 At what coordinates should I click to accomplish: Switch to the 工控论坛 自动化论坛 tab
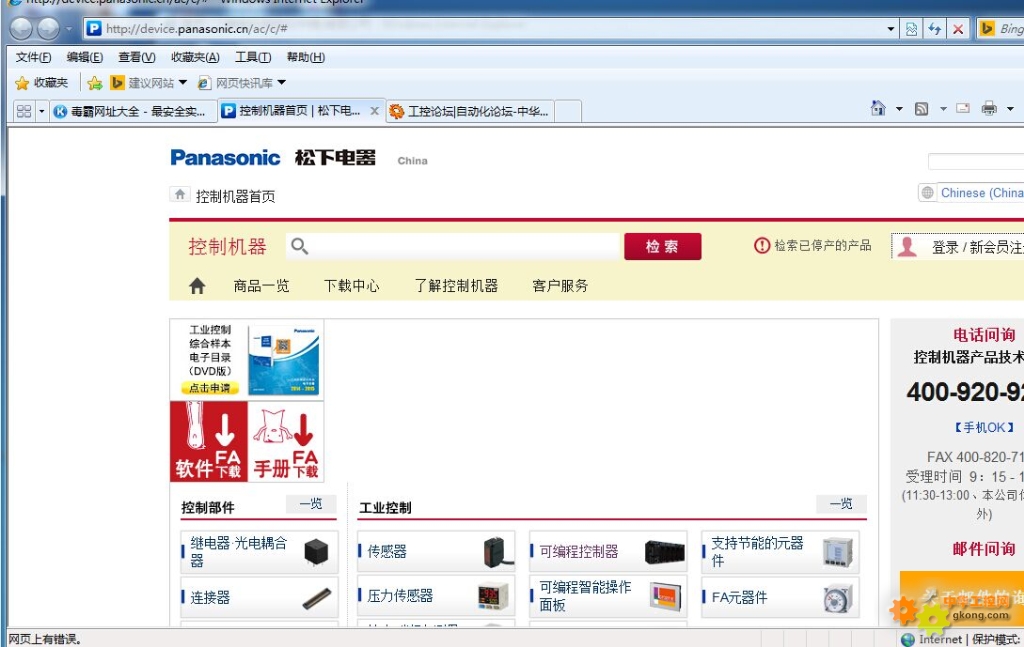coord(470,112)
